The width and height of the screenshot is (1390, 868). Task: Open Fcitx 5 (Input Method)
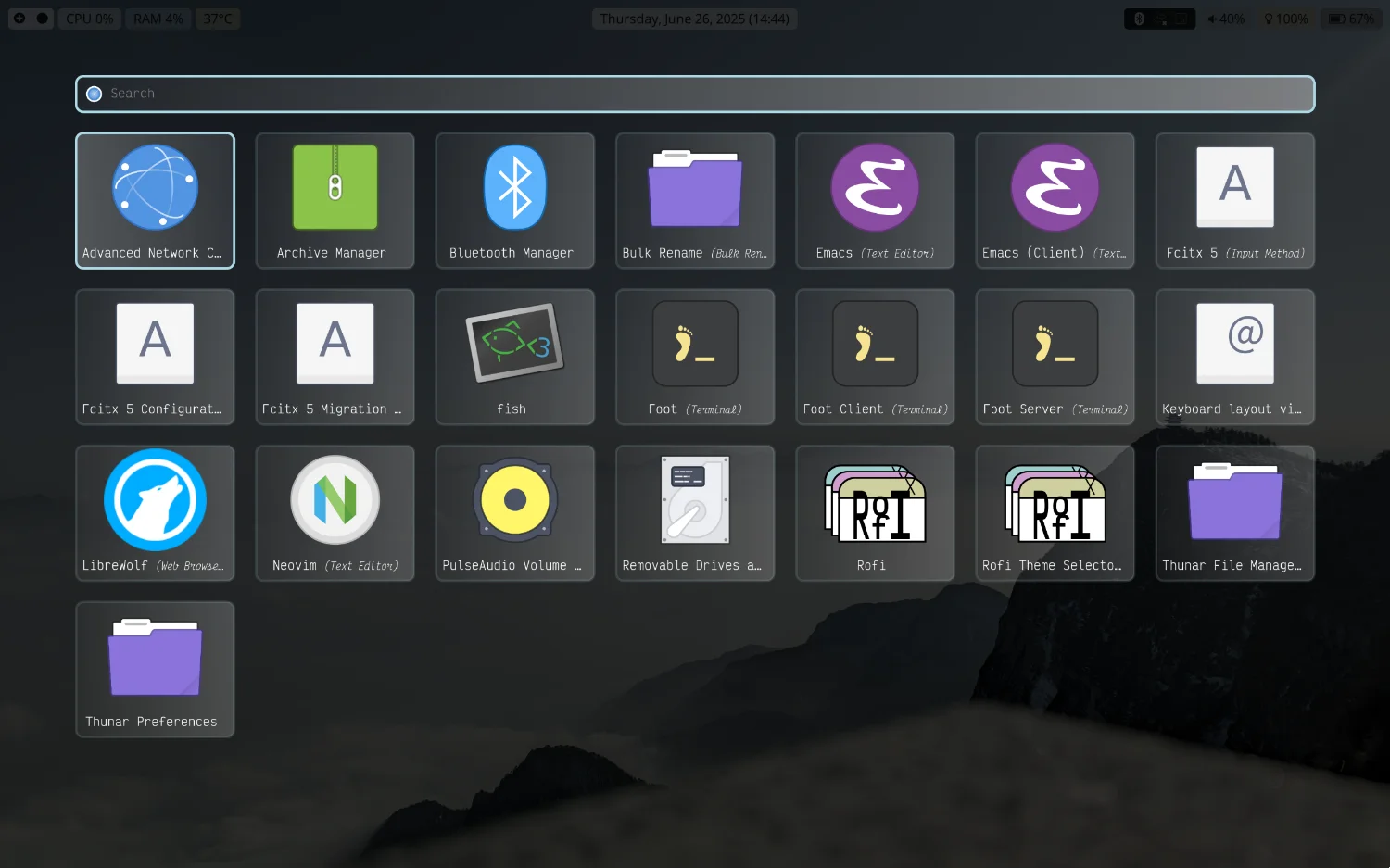point(1235,200)
